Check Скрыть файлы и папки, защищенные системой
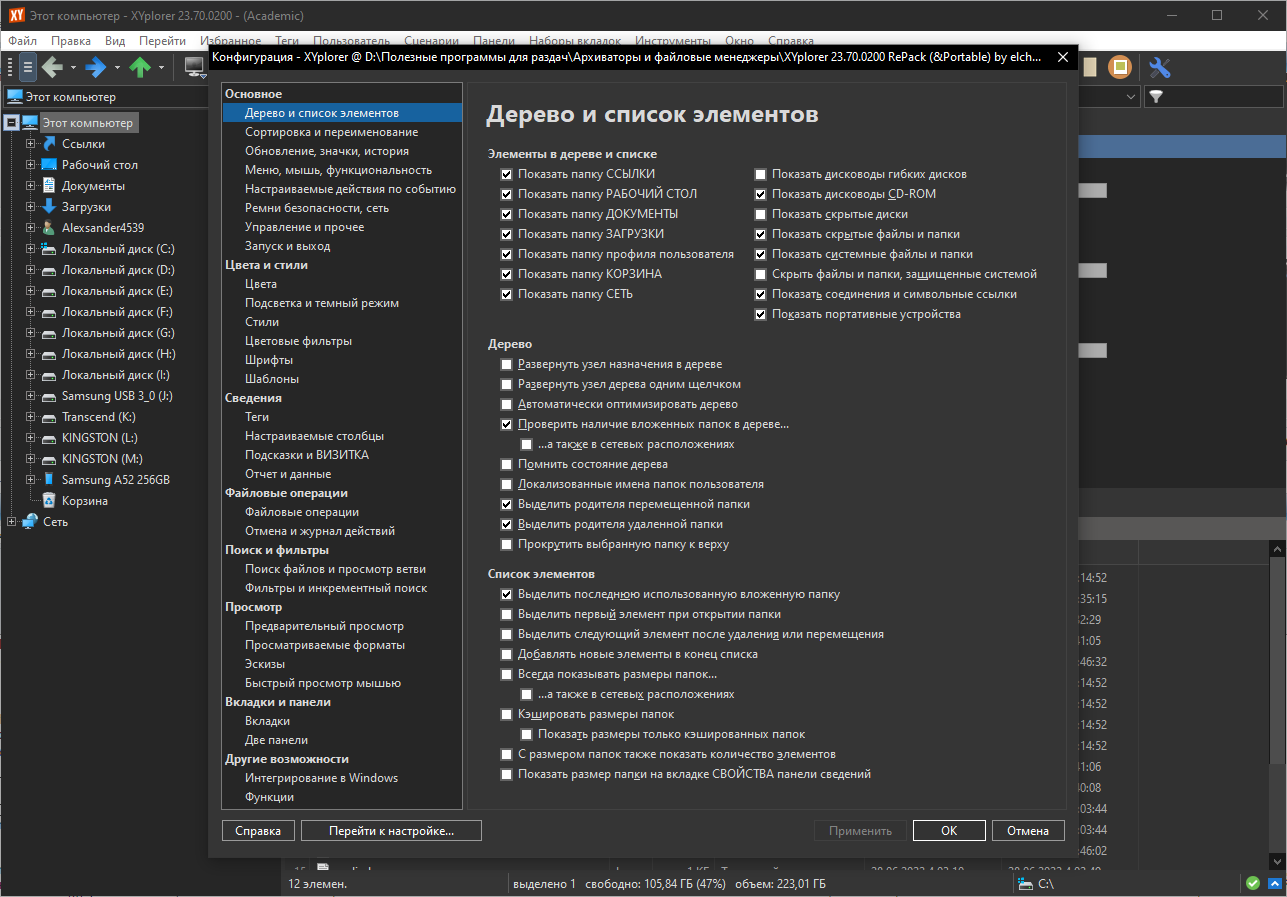This screenshot has width=1287, height=897. [x=761, y=274]
